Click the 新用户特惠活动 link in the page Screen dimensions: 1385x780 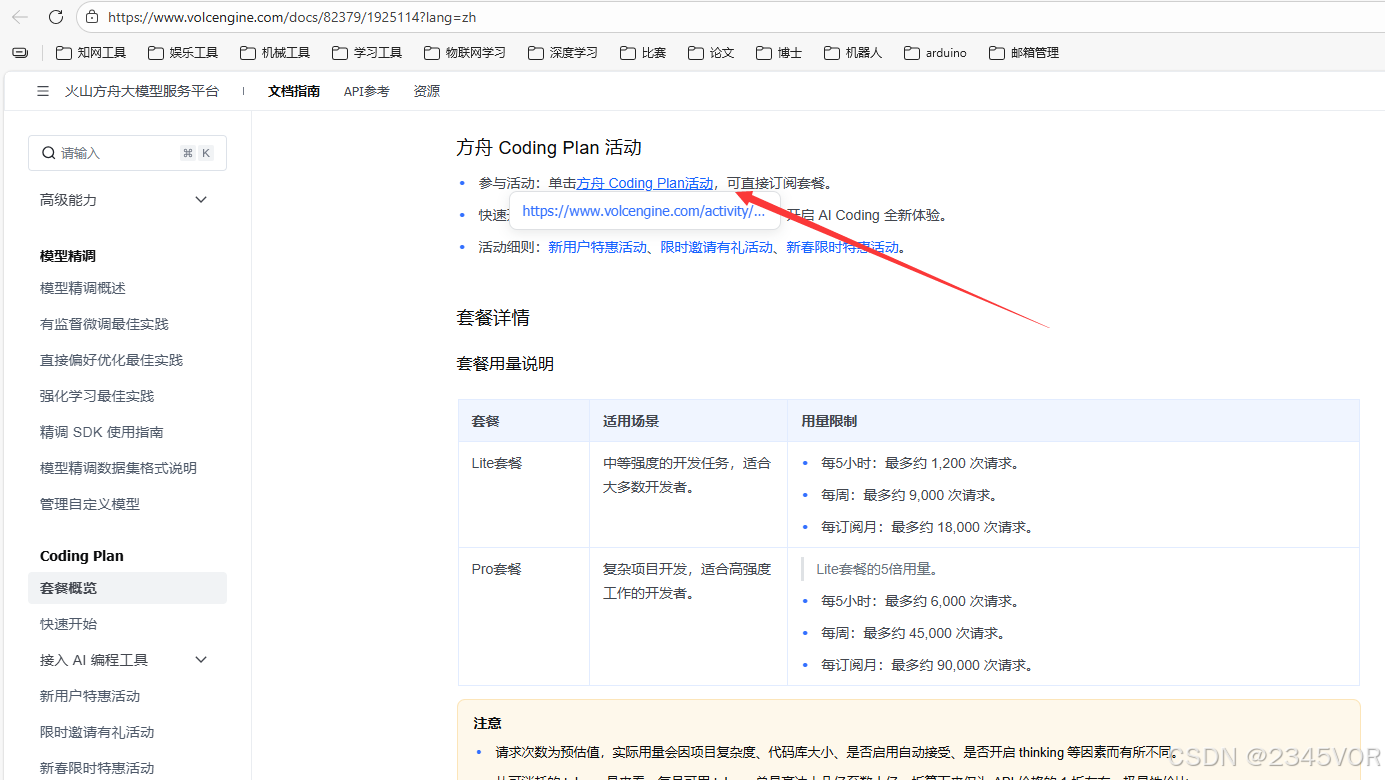coord(597,246)
